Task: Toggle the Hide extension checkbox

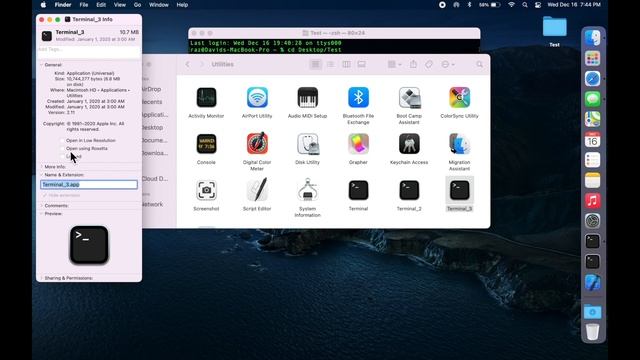Action: (45, 195)
